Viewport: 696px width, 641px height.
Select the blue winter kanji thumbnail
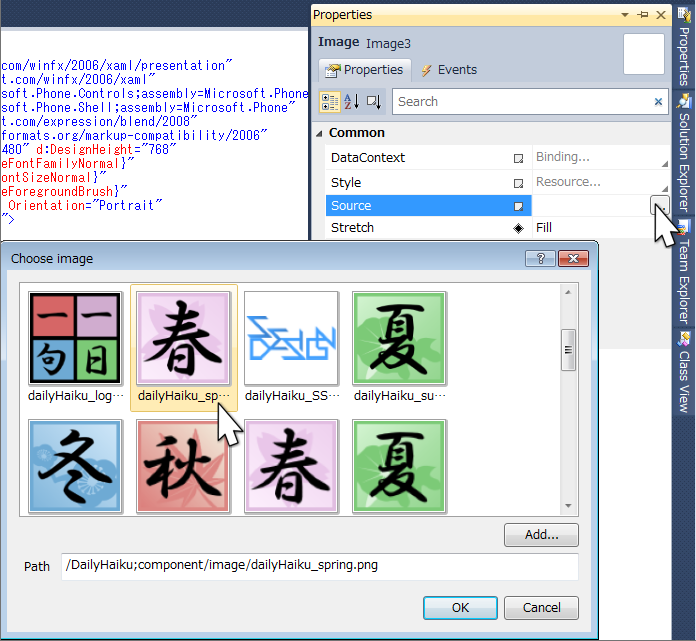[x=75, y=466]
